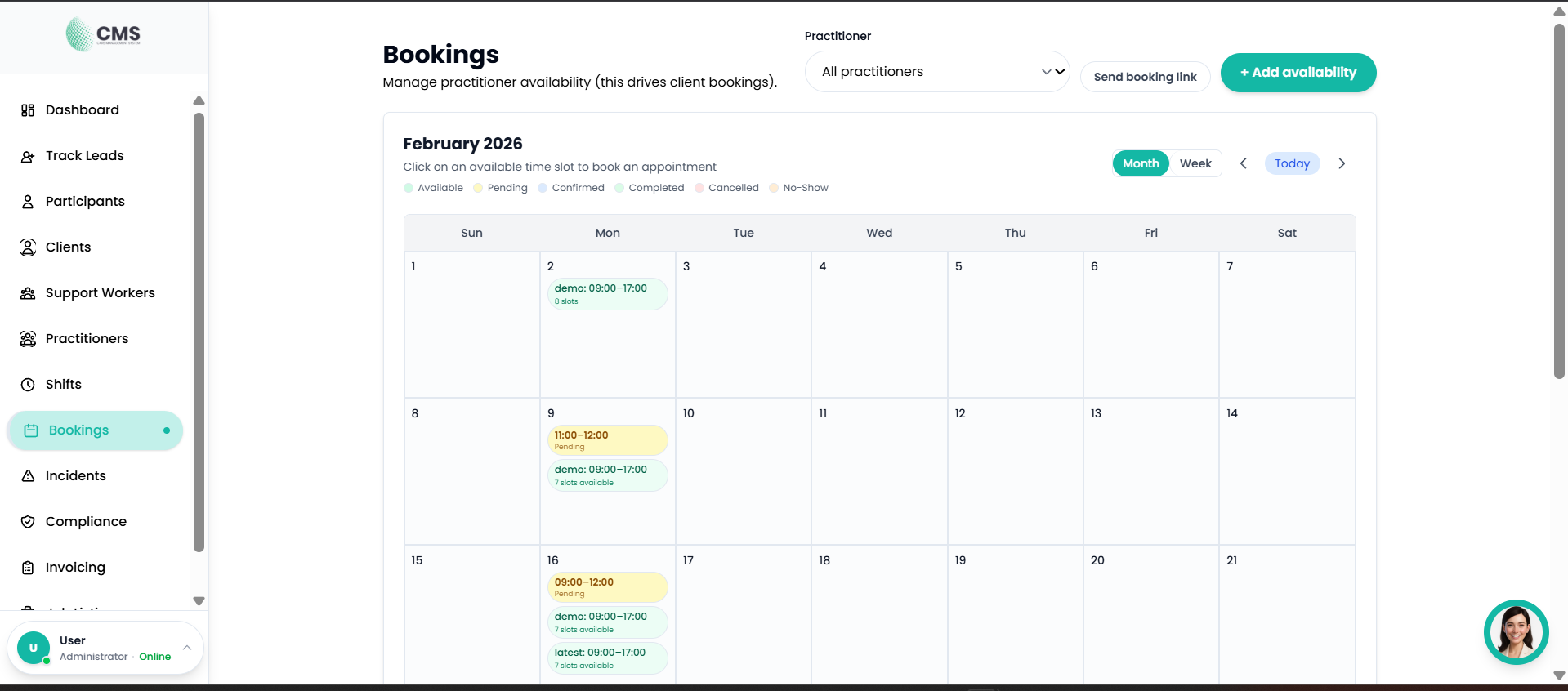
Task: Click the Sat column header
Action: tap(1287, 233)
